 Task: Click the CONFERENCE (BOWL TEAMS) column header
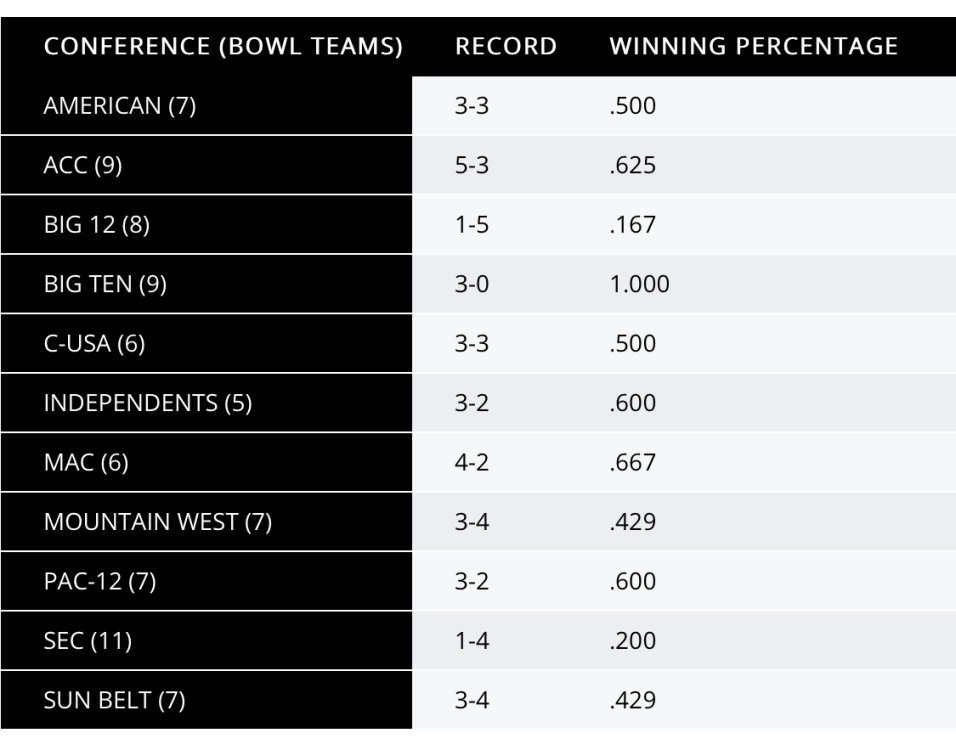pyautogui.click(x=223, y=47)
